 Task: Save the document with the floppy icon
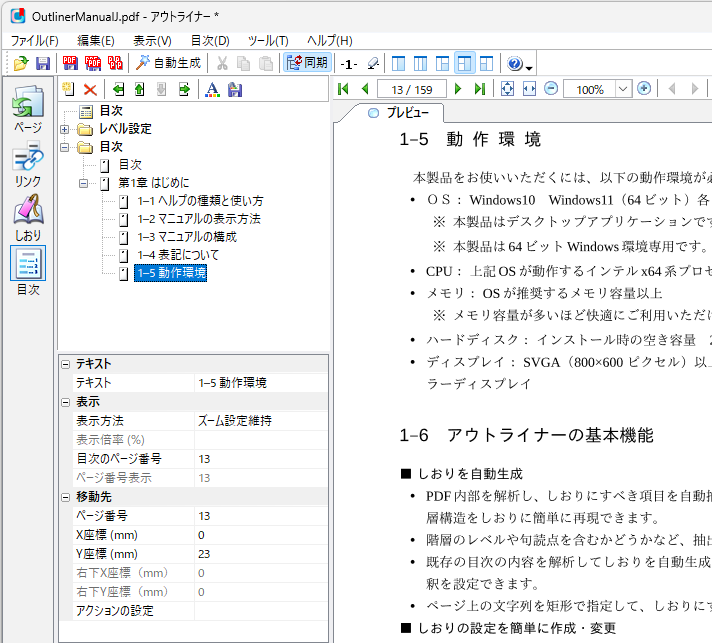(x=43, y=63)
